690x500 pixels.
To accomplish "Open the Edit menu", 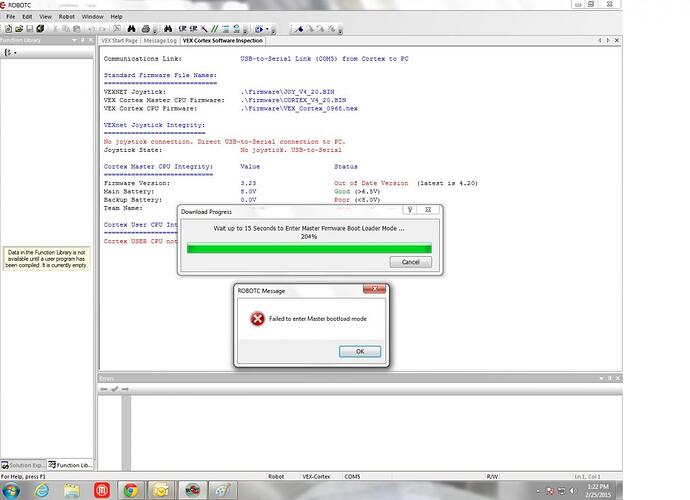I will click(27, 17).
